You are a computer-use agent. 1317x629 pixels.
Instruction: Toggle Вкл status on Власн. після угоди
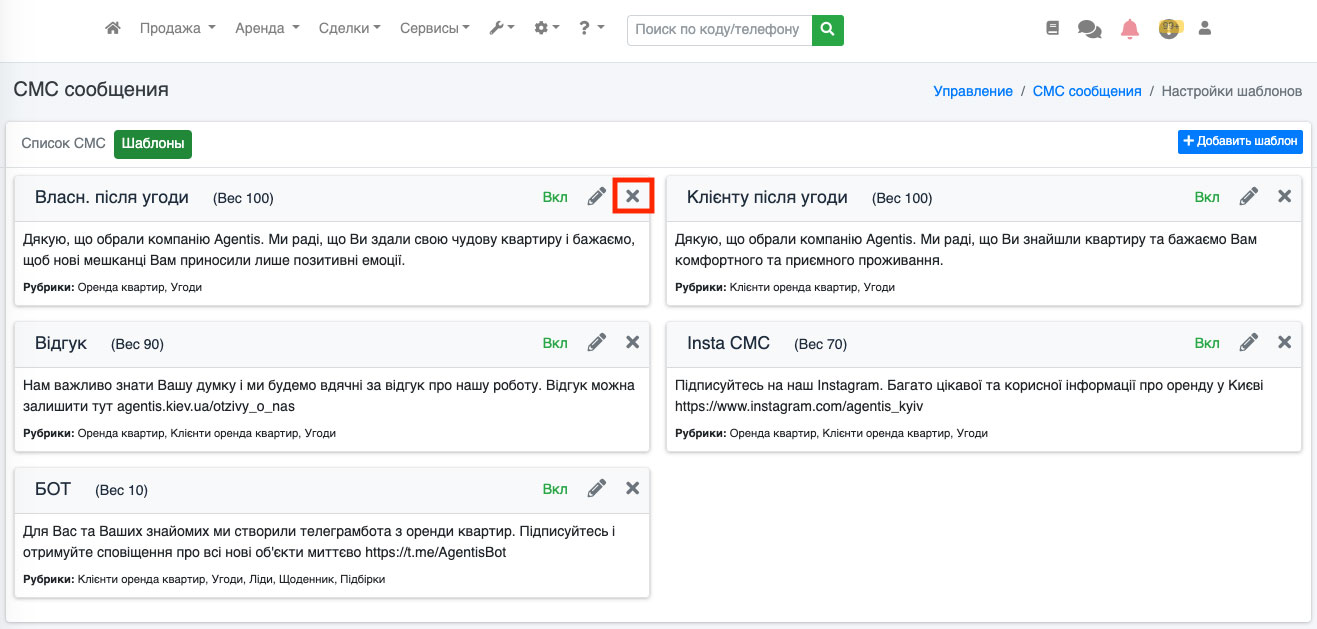coord(555,197)
